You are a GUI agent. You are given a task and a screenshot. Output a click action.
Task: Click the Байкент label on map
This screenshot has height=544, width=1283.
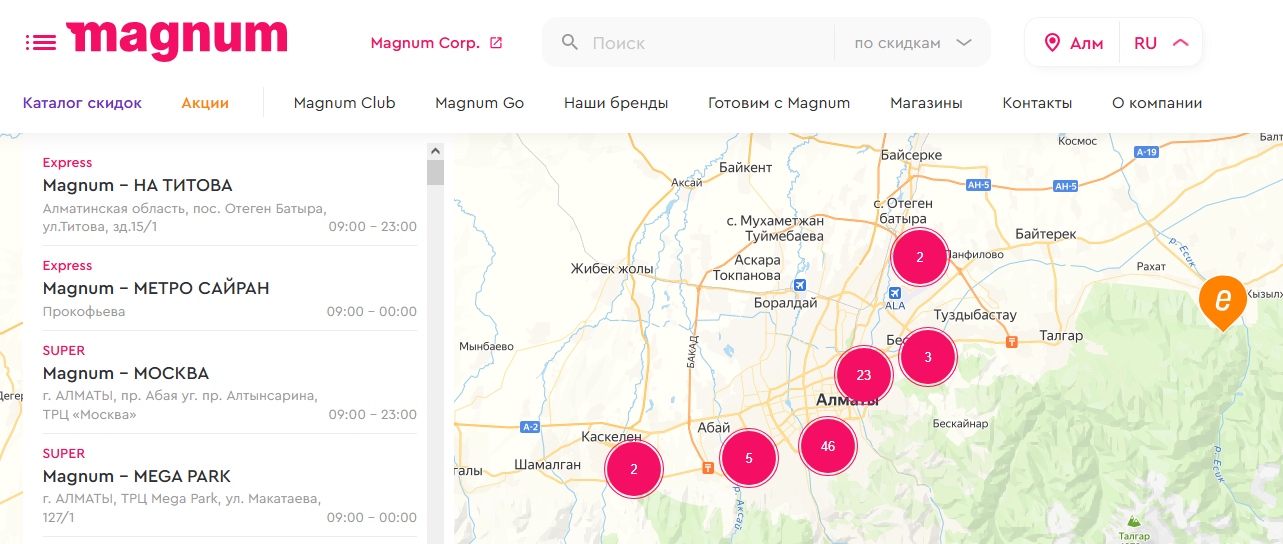[x=745, y=167]
